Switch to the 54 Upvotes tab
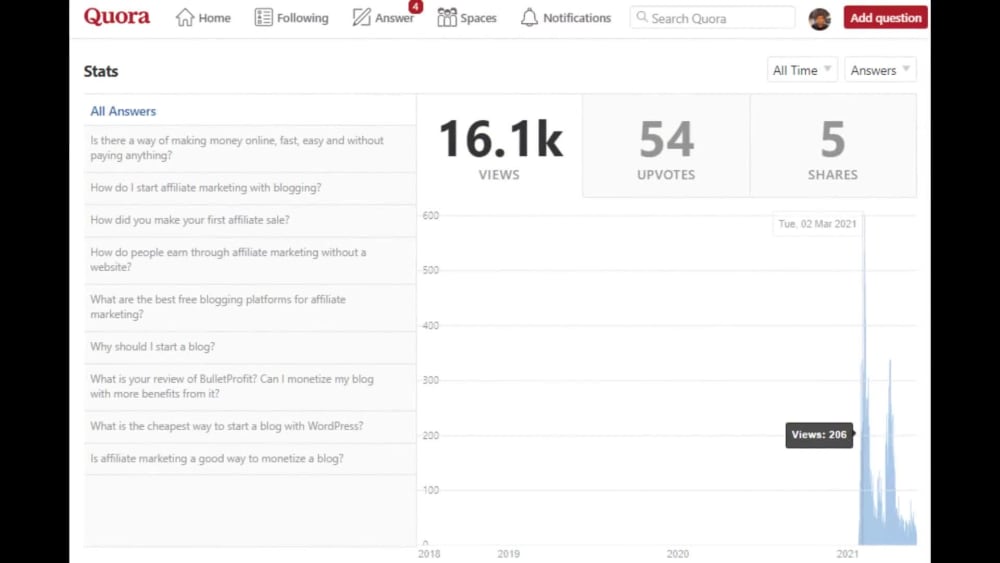Image resolution: width=1000 pixels, height=563 pixels. 666,146
